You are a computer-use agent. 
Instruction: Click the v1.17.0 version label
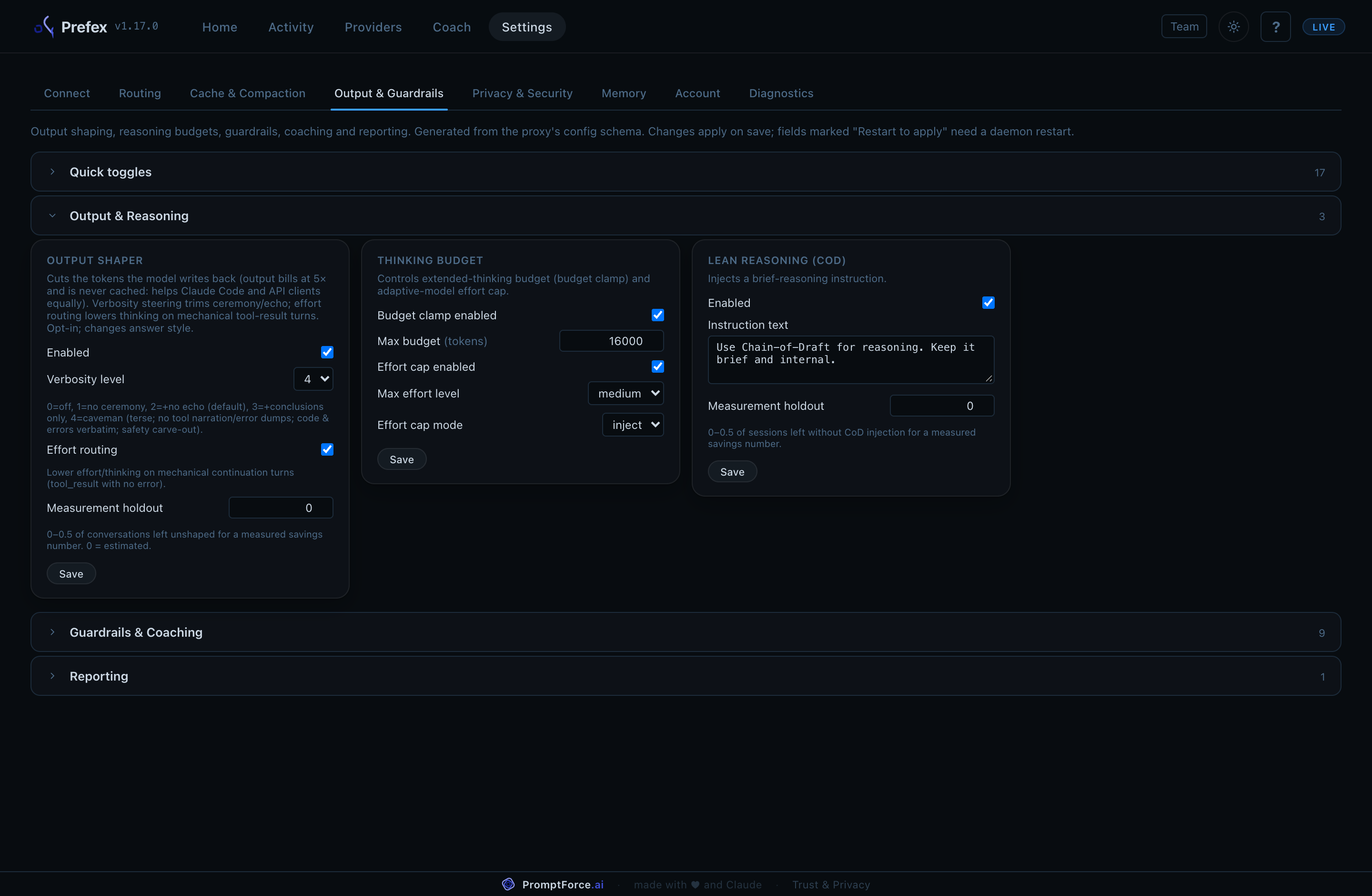coord(137,27)
